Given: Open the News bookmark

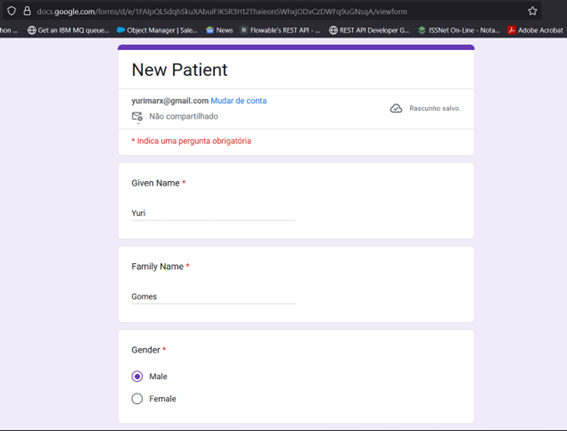Looking at the screenshot, I should pos(219,30).
